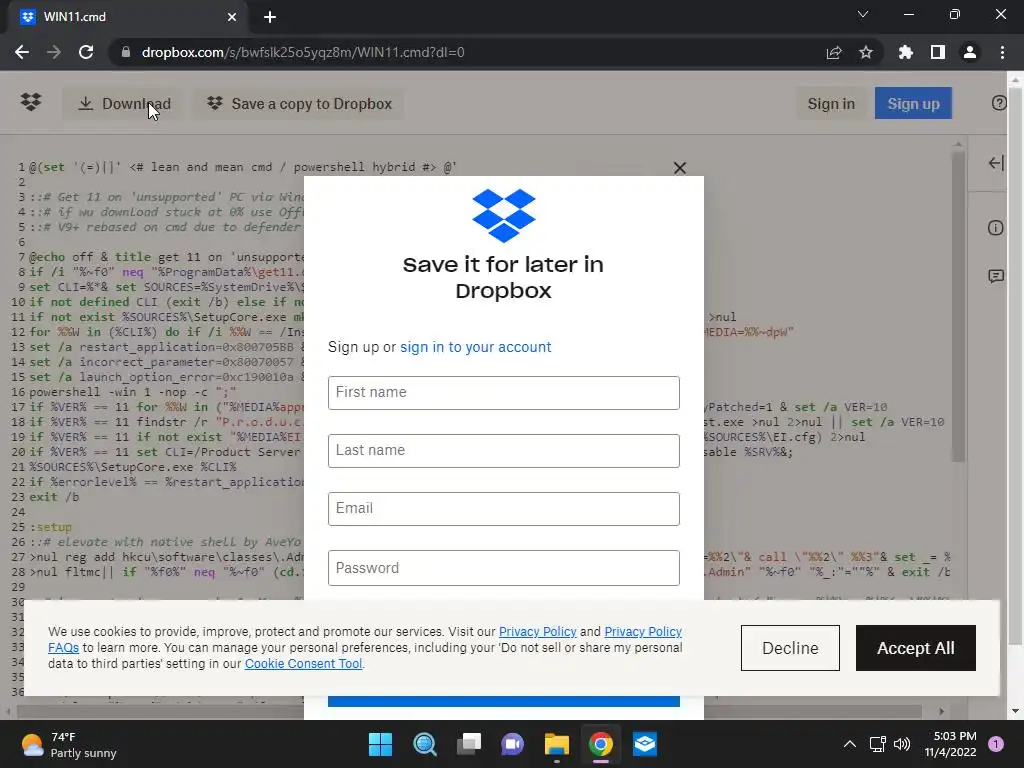Close the WIN11.cmd tab
The height and width of the screenshot is (768, 1024).
point(232,17)
